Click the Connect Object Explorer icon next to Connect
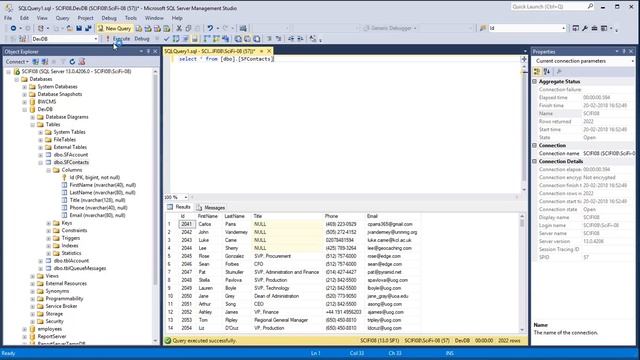The image size is (640, 360). tap(36, 62)
